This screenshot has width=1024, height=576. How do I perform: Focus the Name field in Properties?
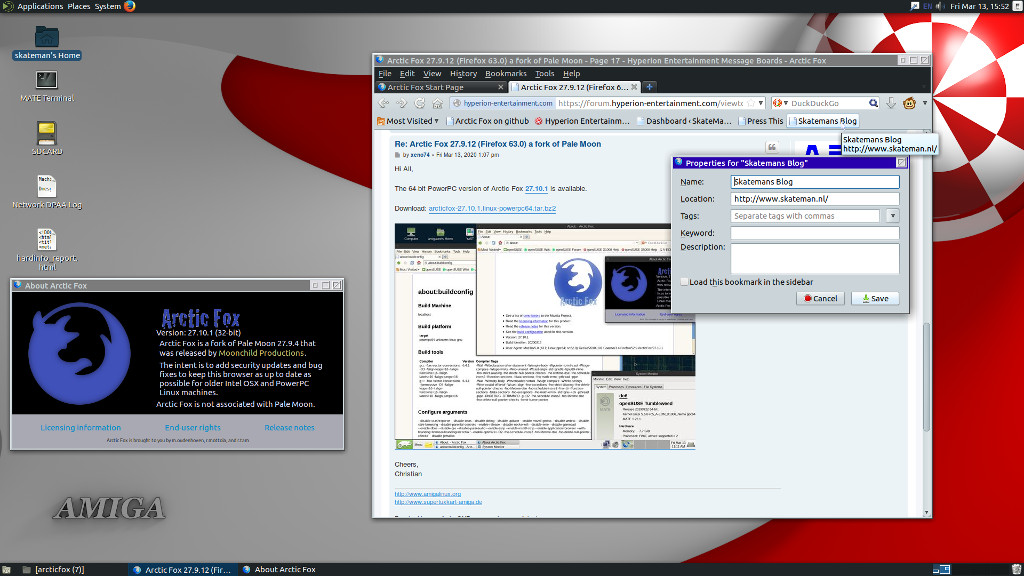click(x=815, y=182)
